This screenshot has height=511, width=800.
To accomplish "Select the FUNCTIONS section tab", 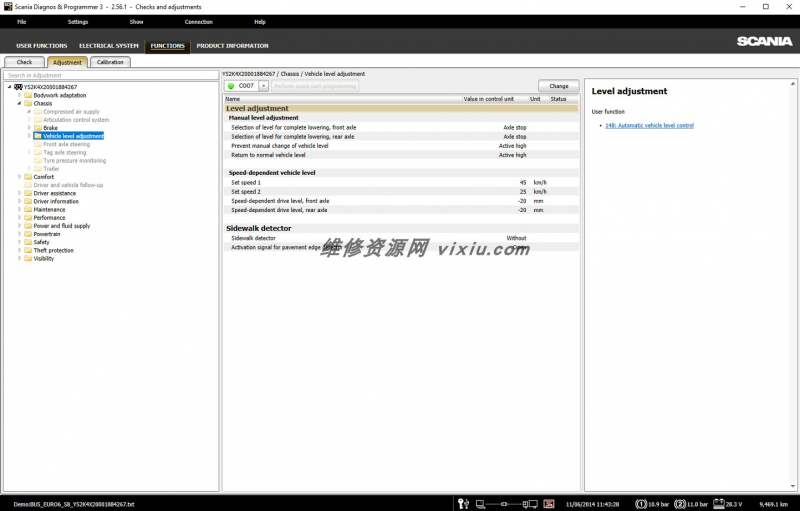I will click(167, 46).
